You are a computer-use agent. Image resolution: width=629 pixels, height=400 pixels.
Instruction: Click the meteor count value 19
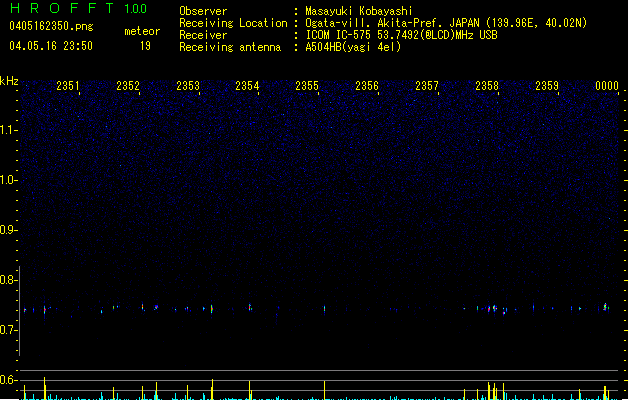145,46
